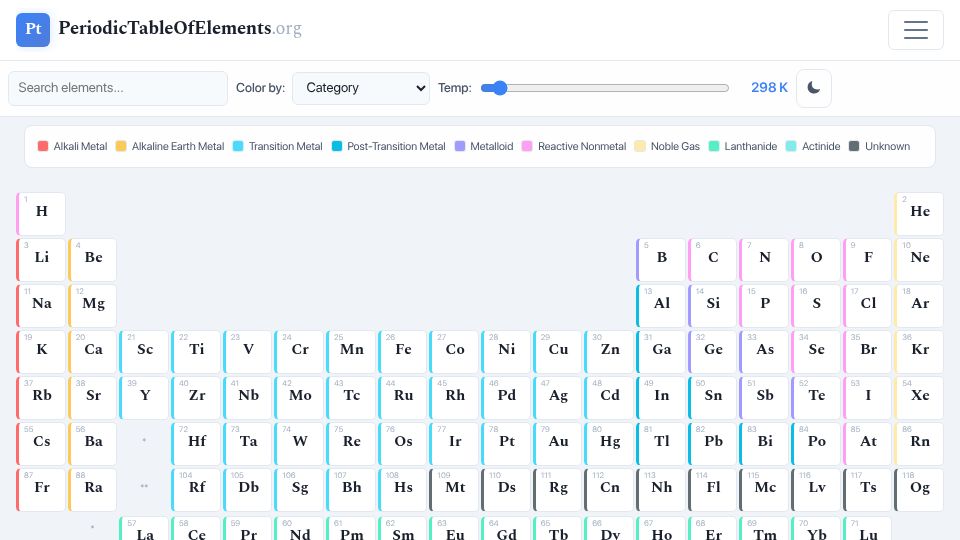Open the Hydrogen element tile
The image size is (960, 540).
click(40, 214)
